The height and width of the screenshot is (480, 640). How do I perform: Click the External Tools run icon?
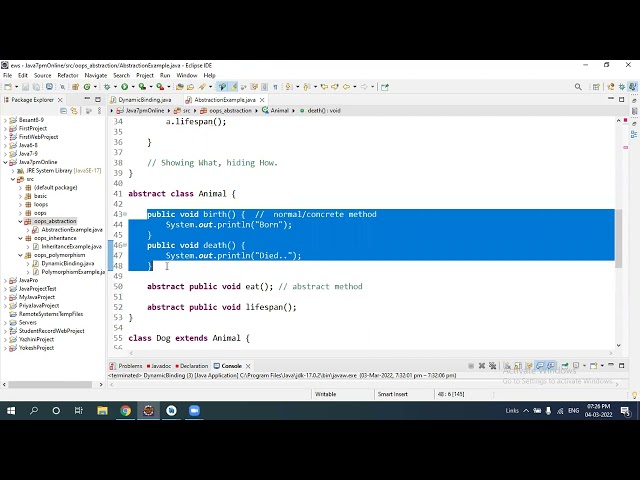click(x=160, y=87)
